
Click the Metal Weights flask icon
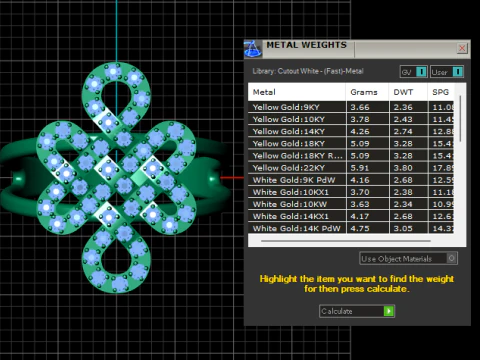(253, 49)
